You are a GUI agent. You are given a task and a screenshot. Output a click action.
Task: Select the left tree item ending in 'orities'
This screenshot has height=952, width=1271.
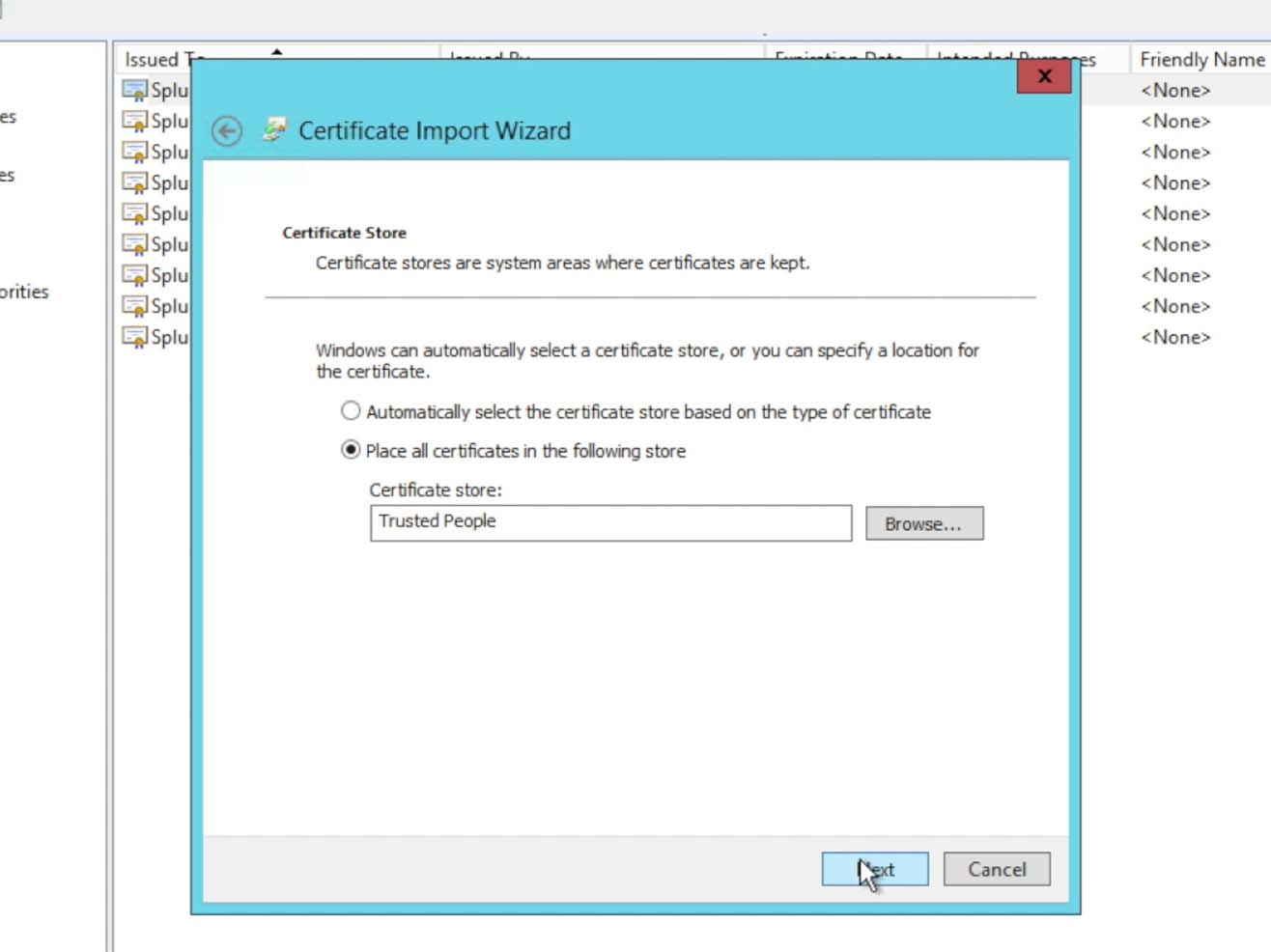click(x=24, y=292)
